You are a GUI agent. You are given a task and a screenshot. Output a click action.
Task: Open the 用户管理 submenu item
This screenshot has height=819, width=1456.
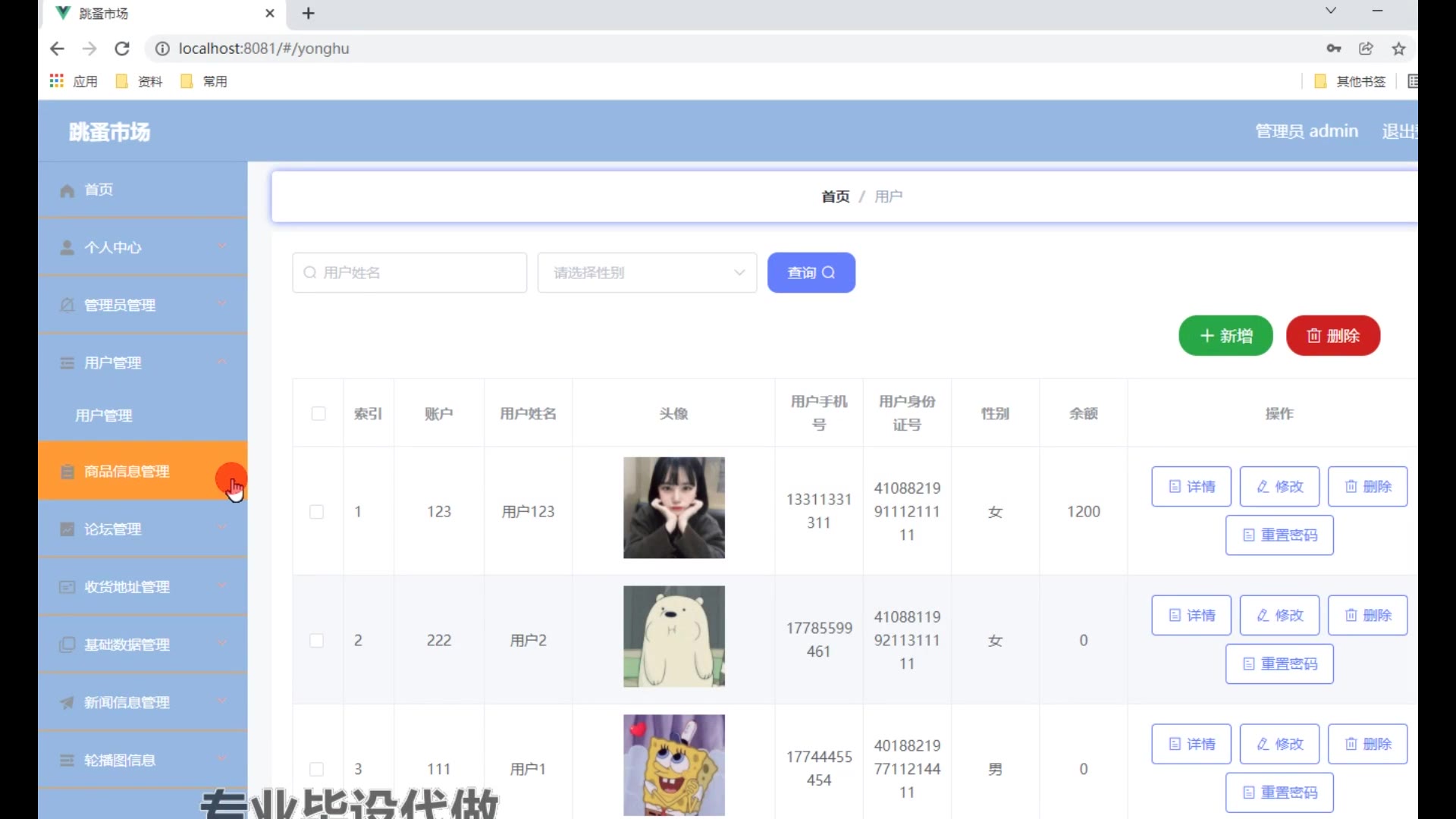tap(104, 416)
